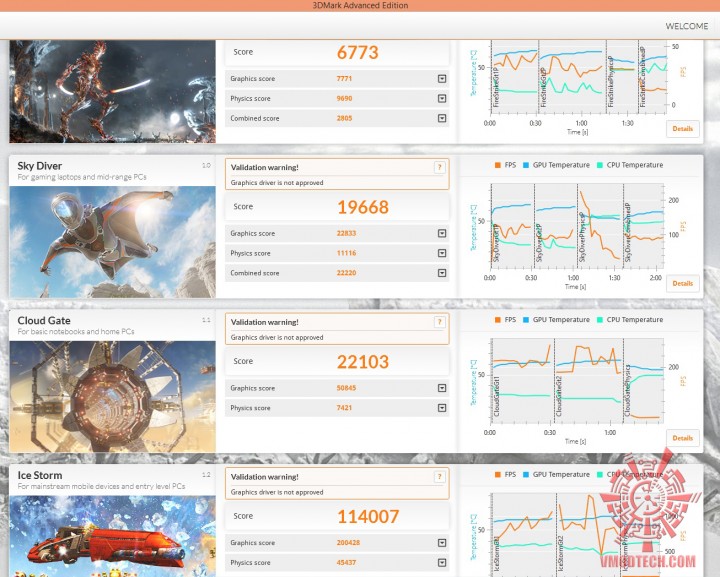Click Fire Strike score value 6773
The image size is (720, 577).
358,52
